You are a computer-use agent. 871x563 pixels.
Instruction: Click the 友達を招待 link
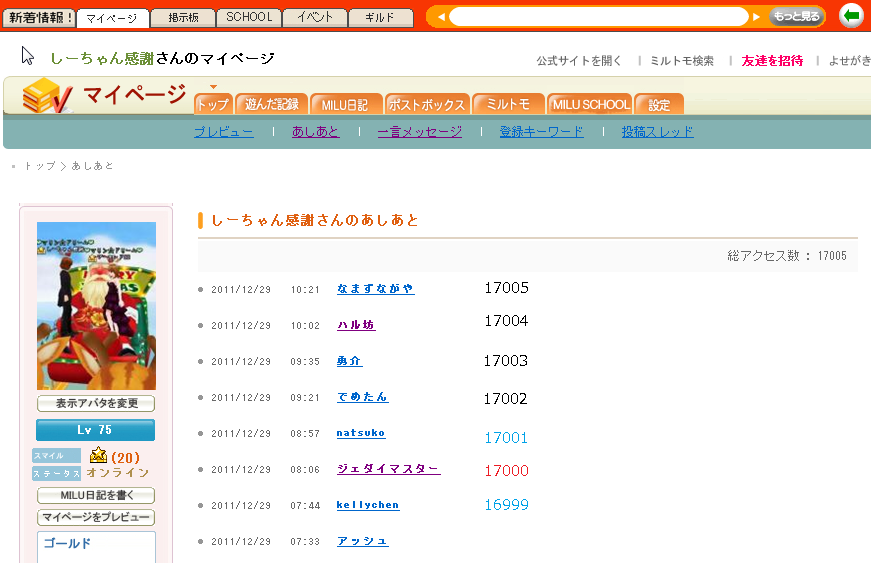tap(772, 61)
